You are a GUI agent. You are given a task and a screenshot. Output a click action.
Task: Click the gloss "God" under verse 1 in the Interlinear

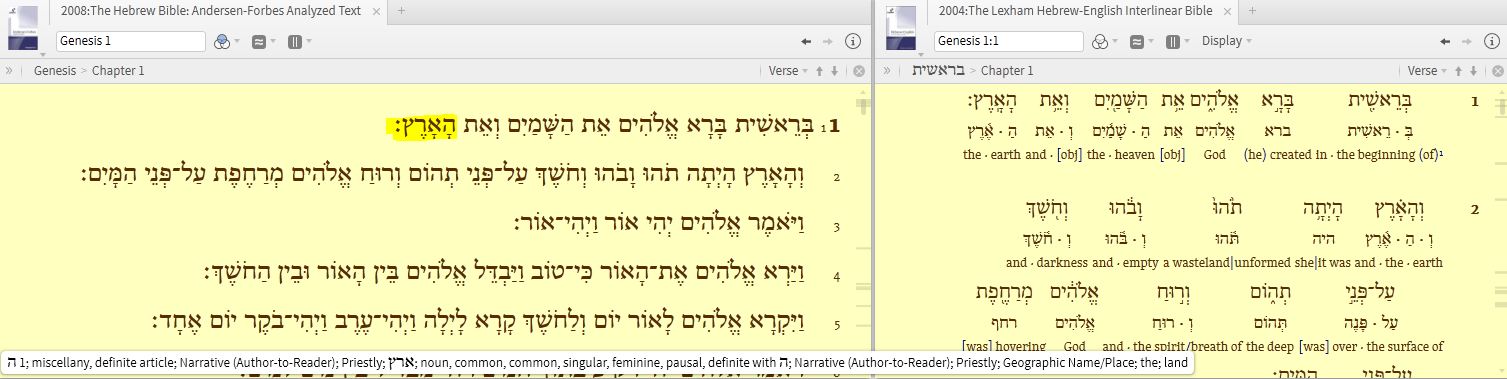click(1215, 155)
